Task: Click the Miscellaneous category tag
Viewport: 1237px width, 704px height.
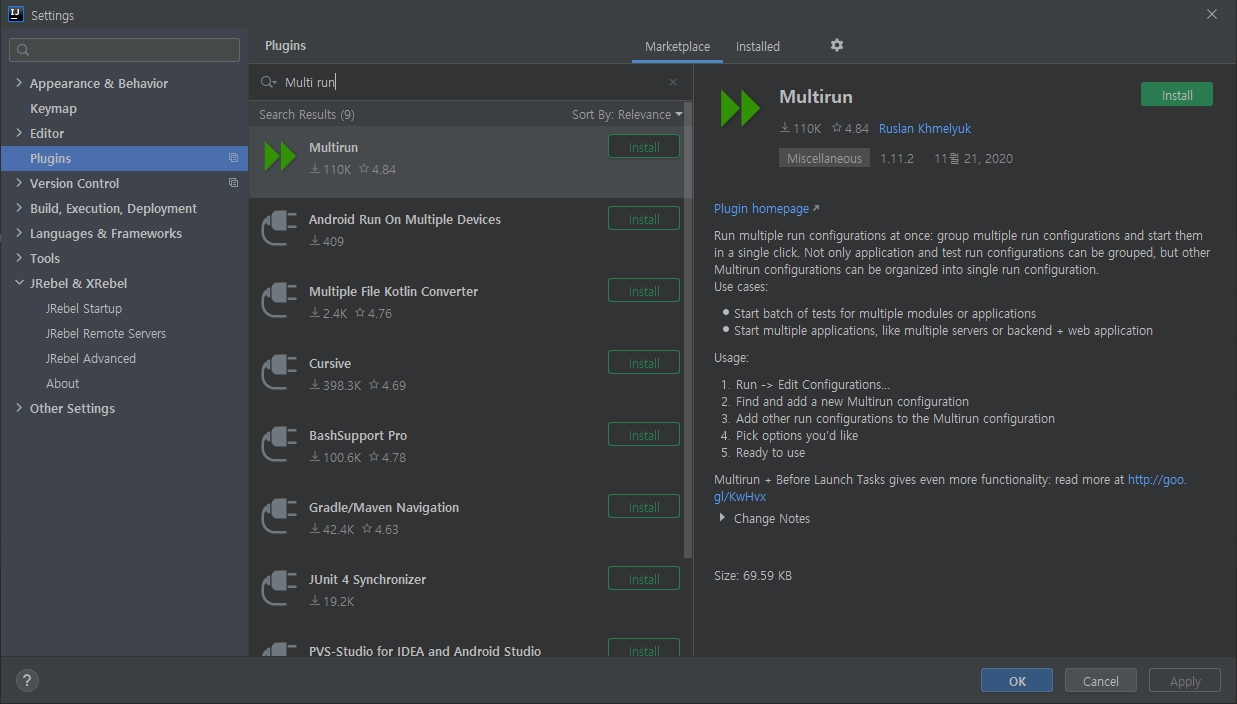Action: pyautogui.click(x=824, y=158)
